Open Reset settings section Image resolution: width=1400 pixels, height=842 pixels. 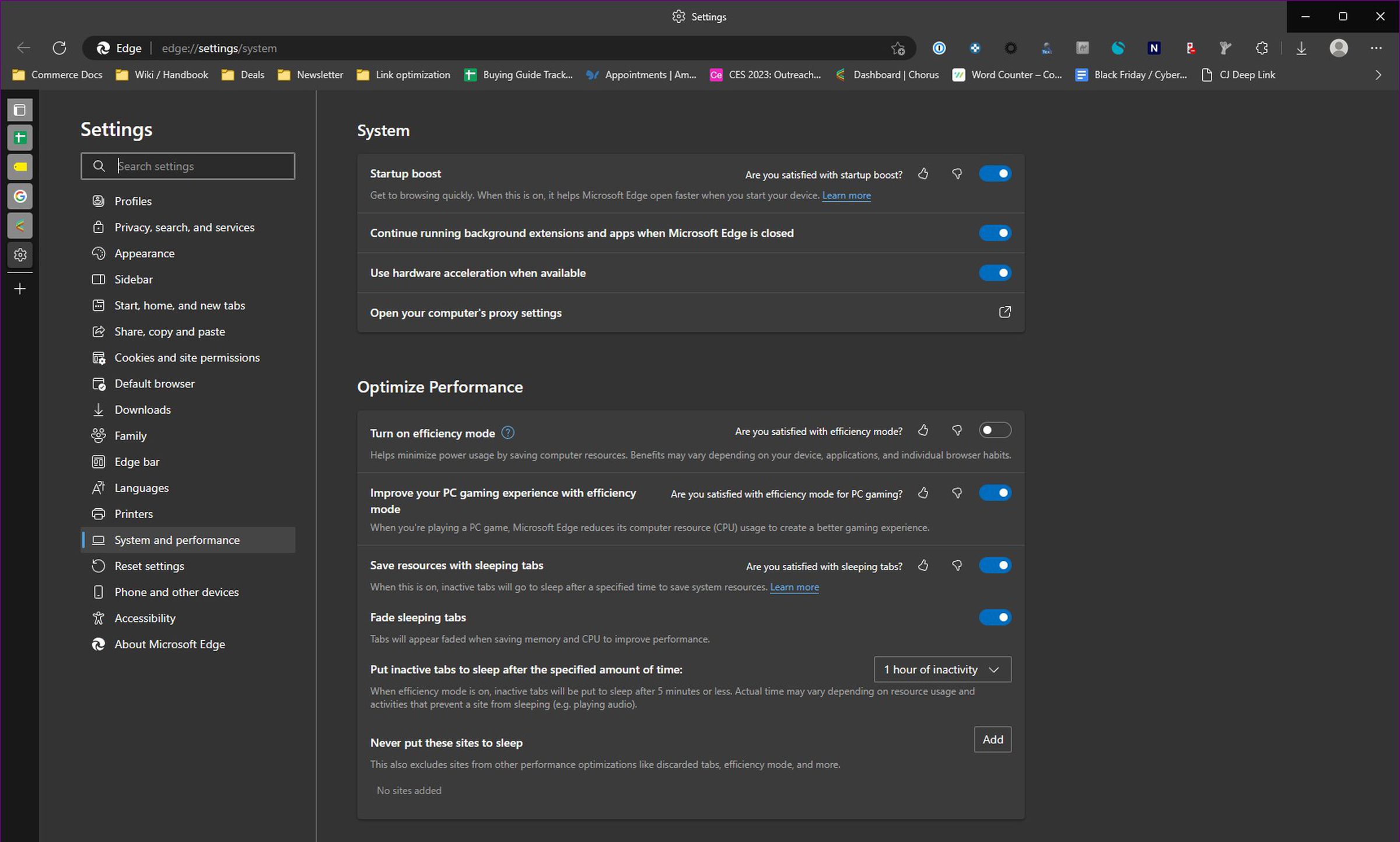(x=149, y=565)
